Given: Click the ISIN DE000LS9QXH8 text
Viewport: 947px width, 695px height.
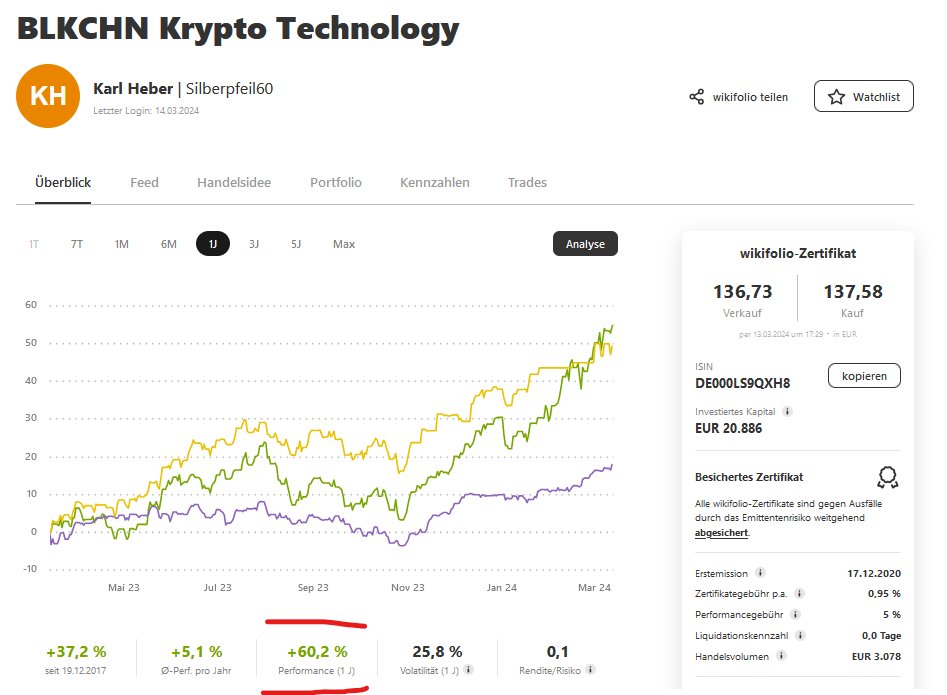Looking at the screenshot, I should (x=742, y=383).
